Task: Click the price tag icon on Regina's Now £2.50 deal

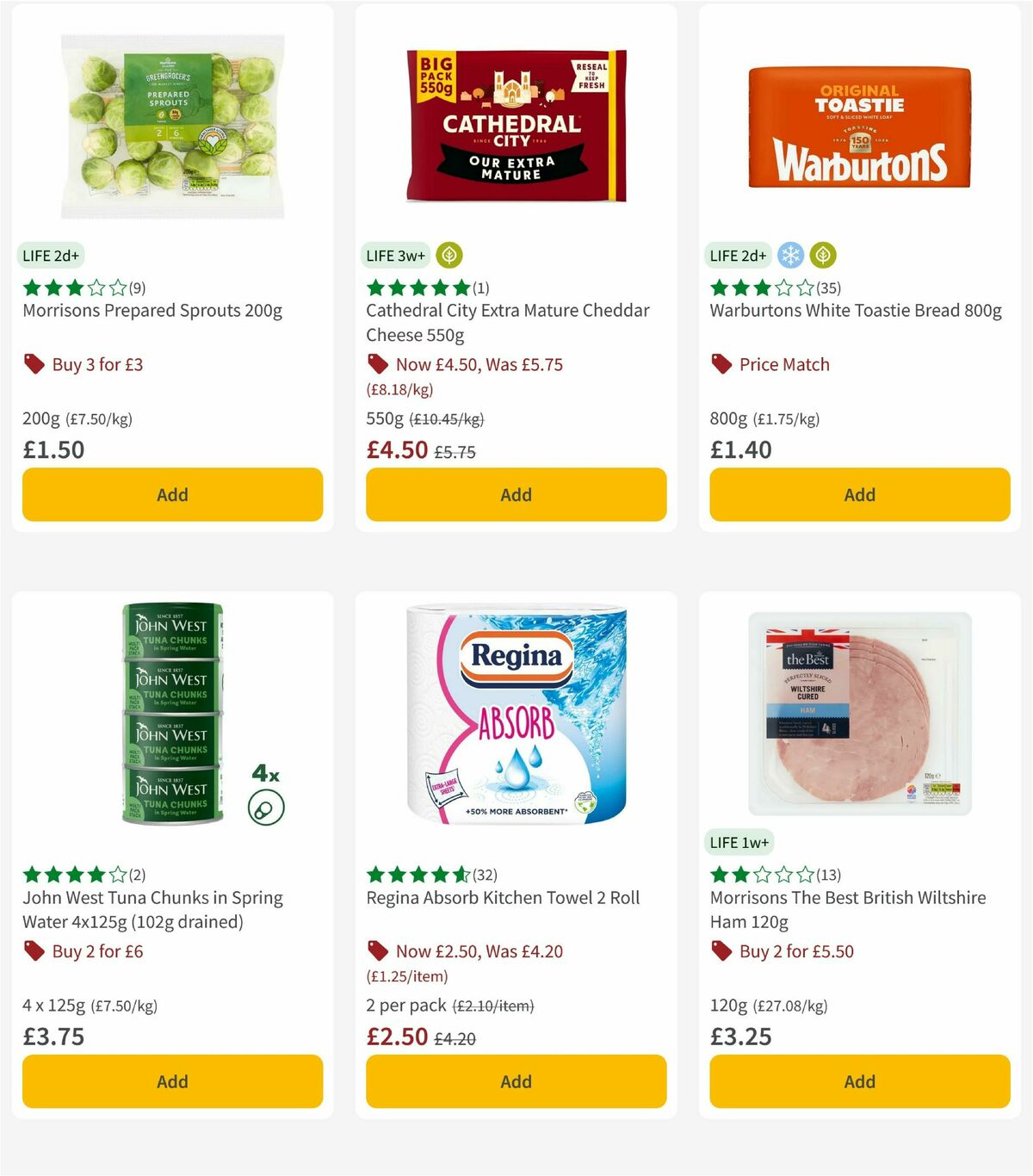Action: 377,951
